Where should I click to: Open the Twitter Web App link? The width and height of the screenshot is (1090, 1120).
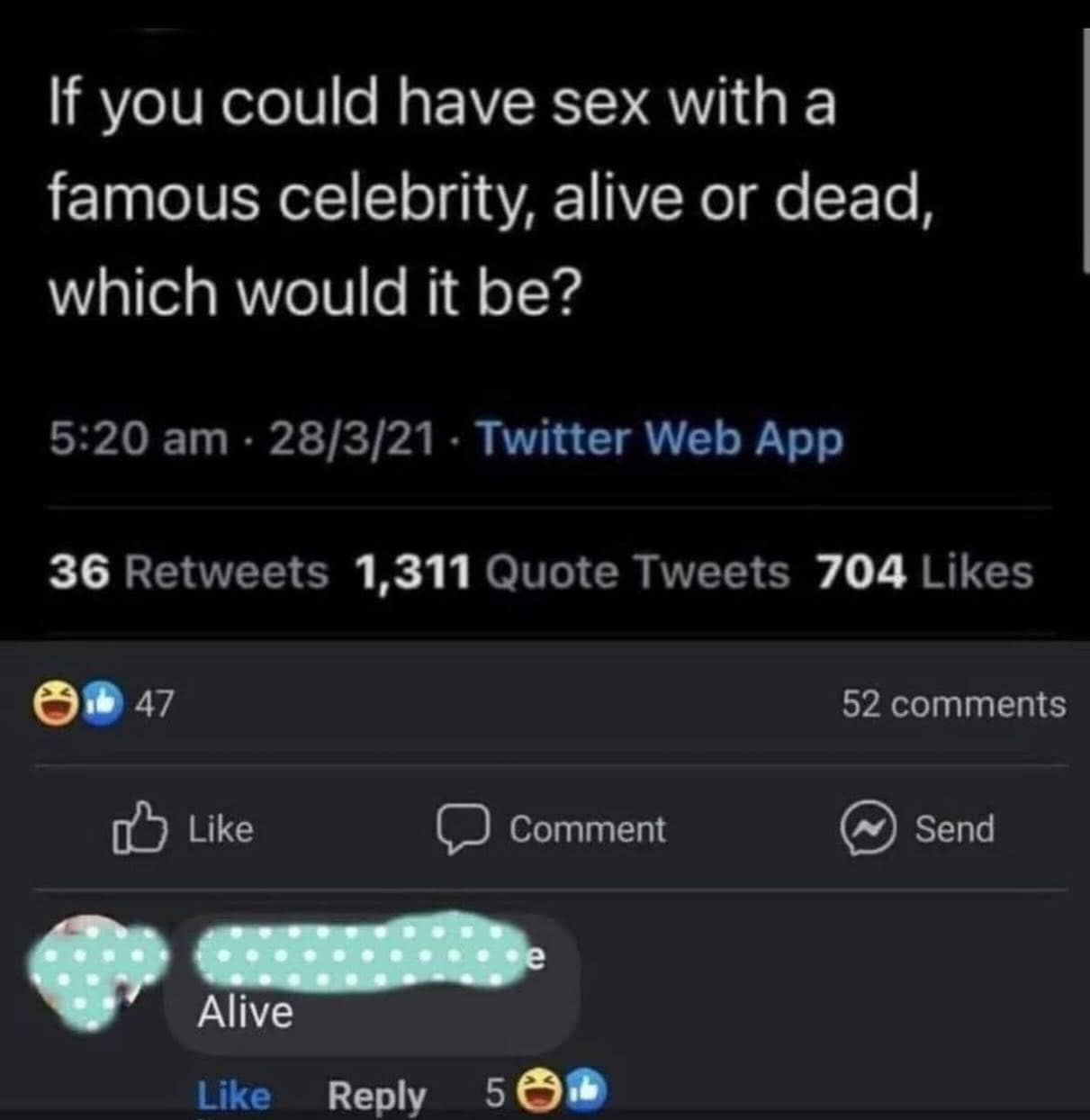click(x=659, y=439)
